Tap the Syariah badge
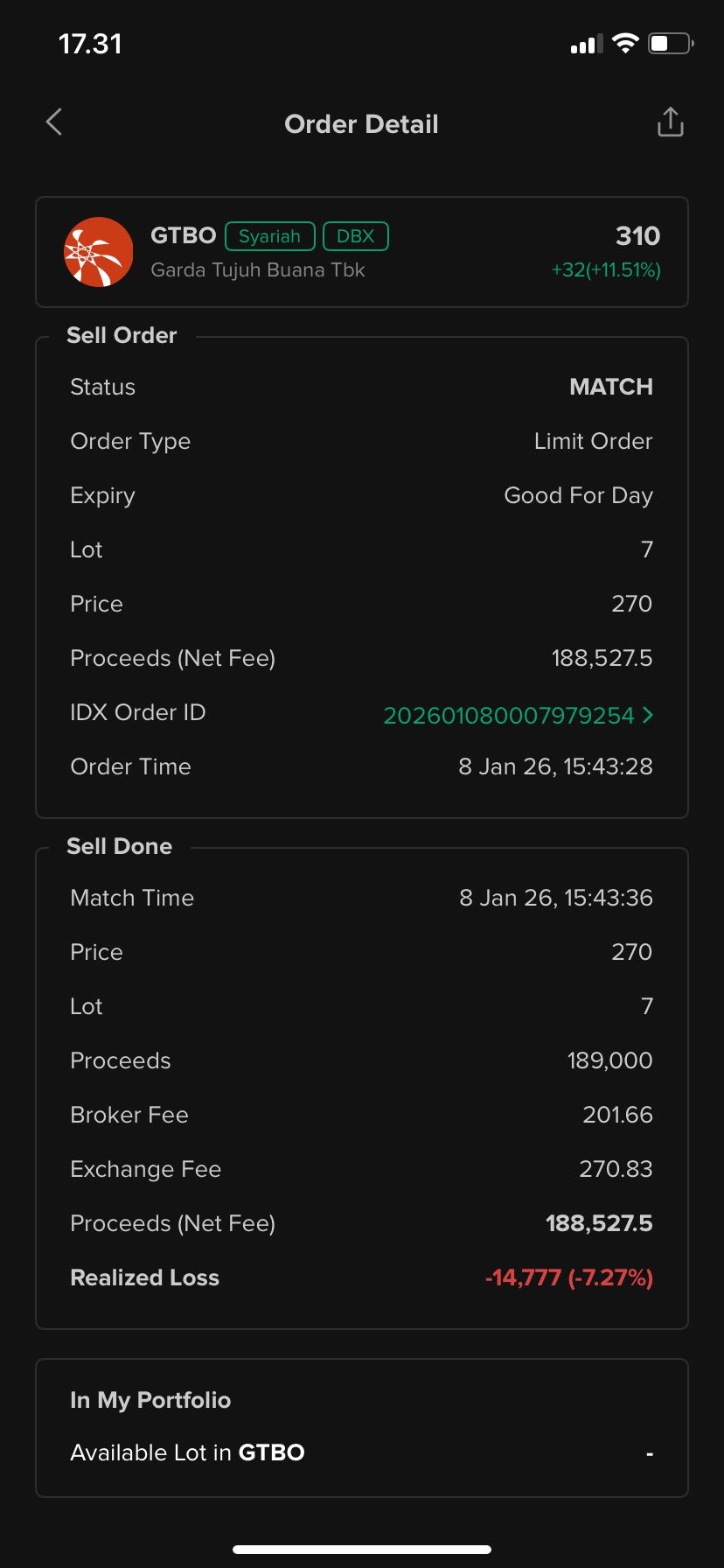The width and height of the screenshot is (724, 1568). pyautogui.click(x=269, y=236)
